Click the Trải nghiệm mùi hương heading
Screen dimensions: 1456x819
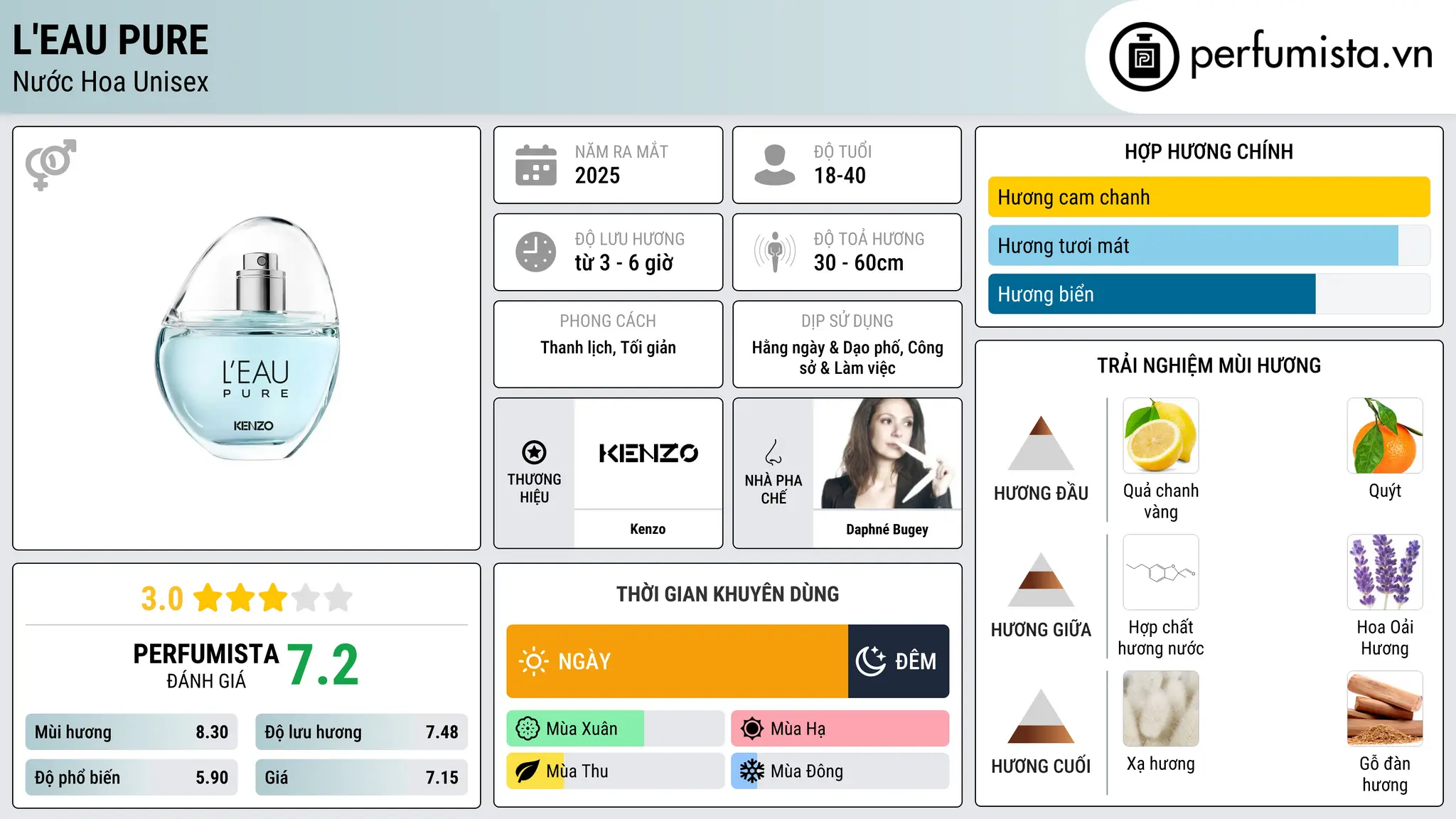pyautogui.click(x=1209, y=365)
